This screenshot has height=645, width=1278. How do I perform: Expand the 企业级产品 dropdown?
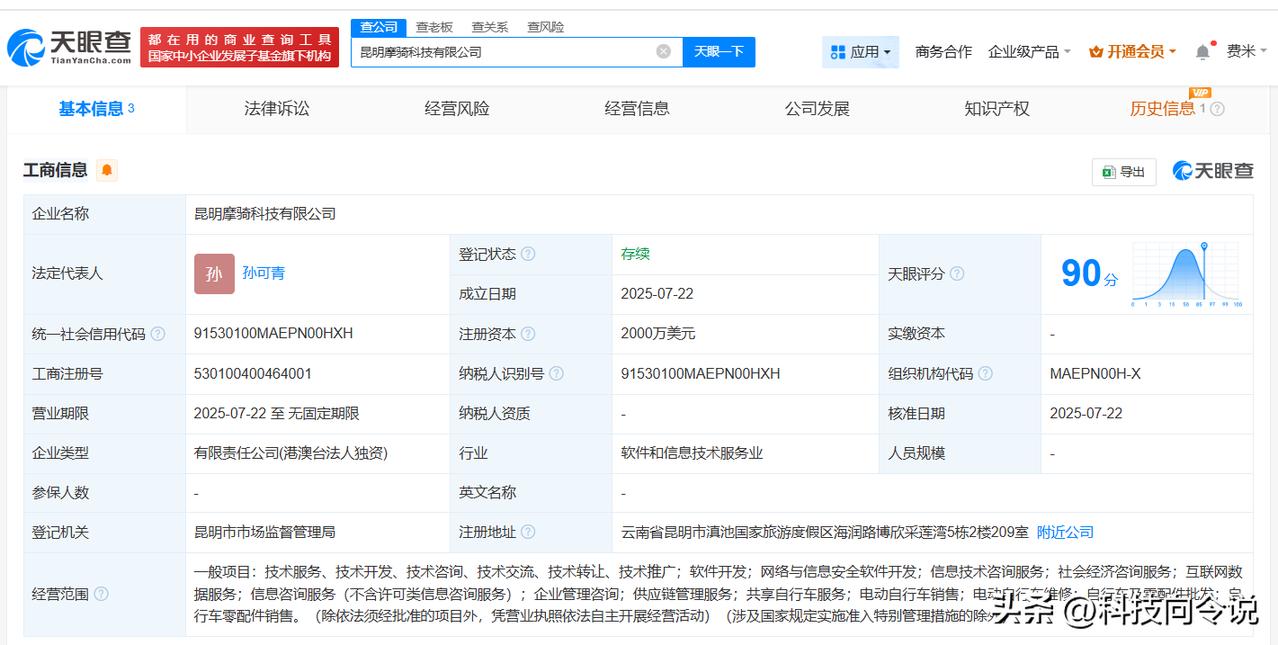(x=1029, y=52)
